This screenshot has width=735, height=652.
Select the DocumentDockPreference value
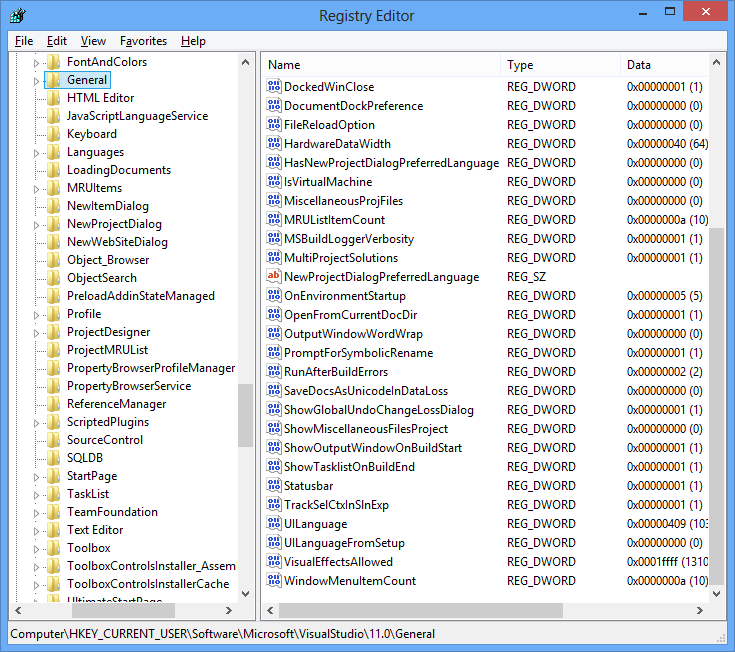click(353, 105)
